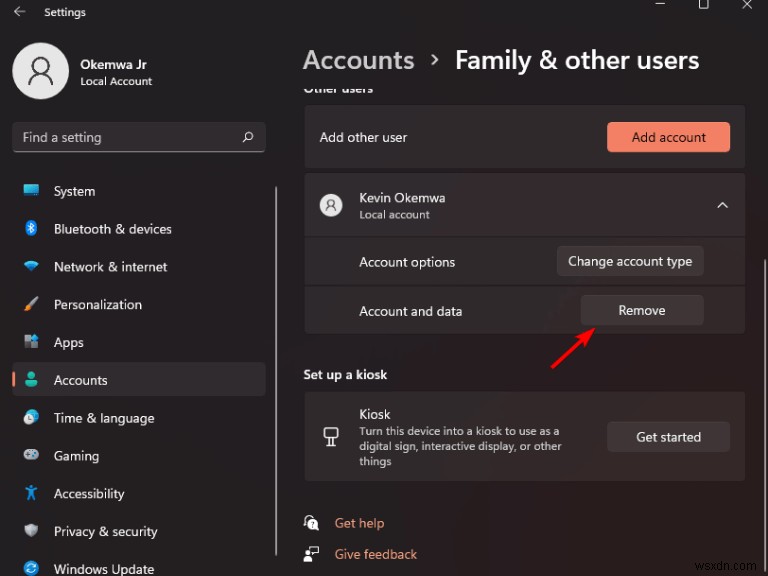Go to Apps settings
The height and width of the screenshot is (576, 768).
[x=139, y=342]
